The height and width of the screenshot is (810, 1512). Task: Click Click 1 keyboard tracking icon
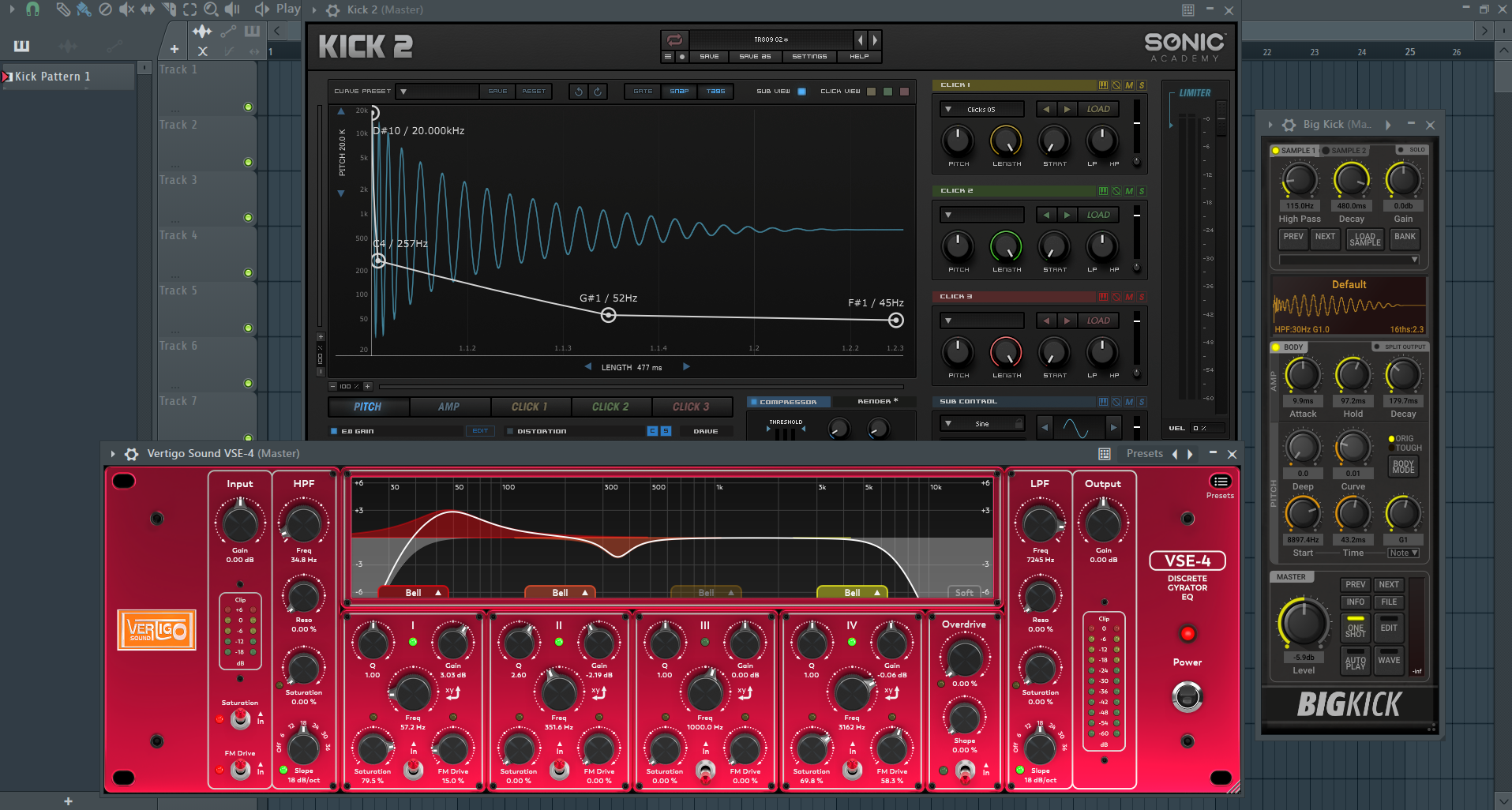(x=1103, y=85)
